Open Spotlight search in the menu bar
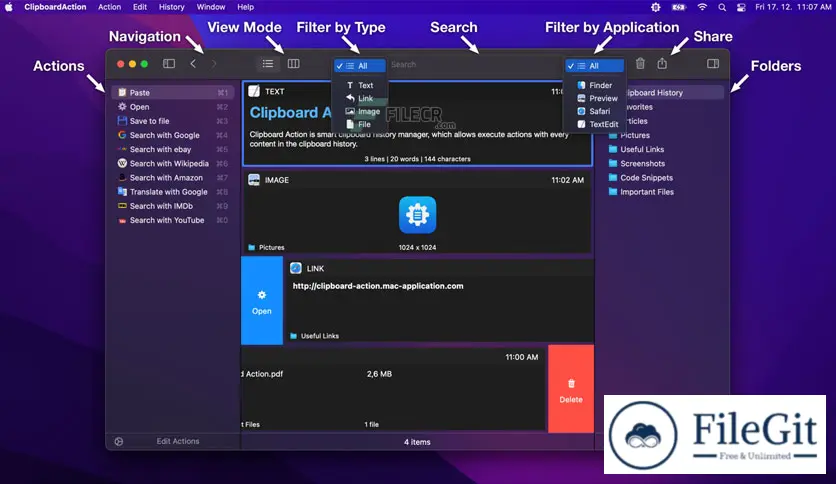Screen dimensions: 836x484 tap(722, 7)
